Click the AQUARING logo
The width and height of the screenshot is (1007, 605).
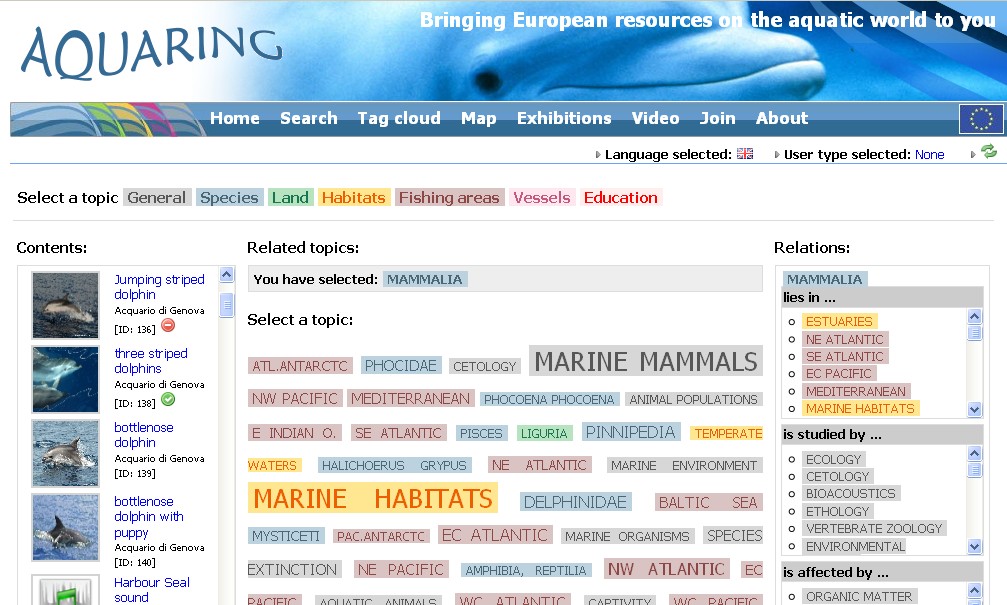tap(152, 51)
